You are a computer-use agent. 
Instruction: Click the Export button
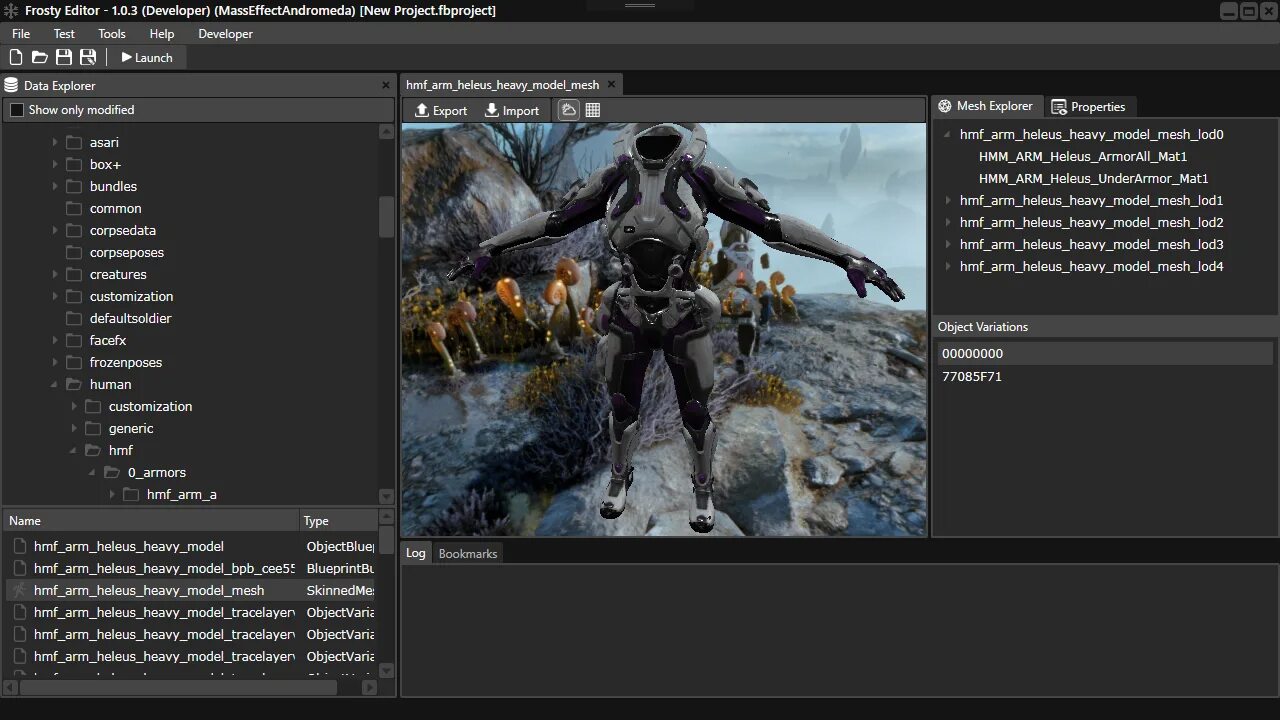click(441, 110)
